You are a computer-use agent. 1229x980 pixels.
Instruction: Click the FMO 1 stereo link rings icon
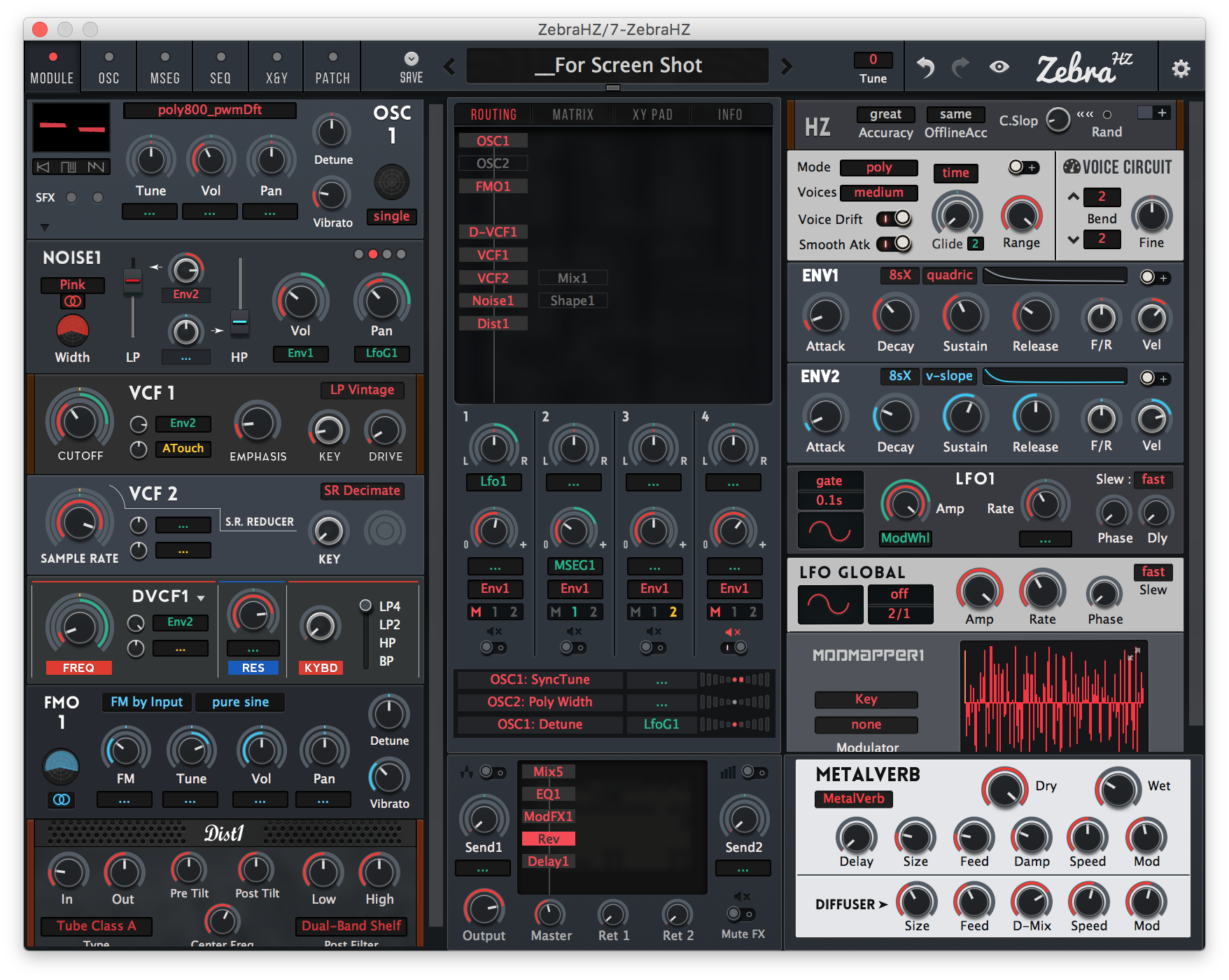pos(62,799)
